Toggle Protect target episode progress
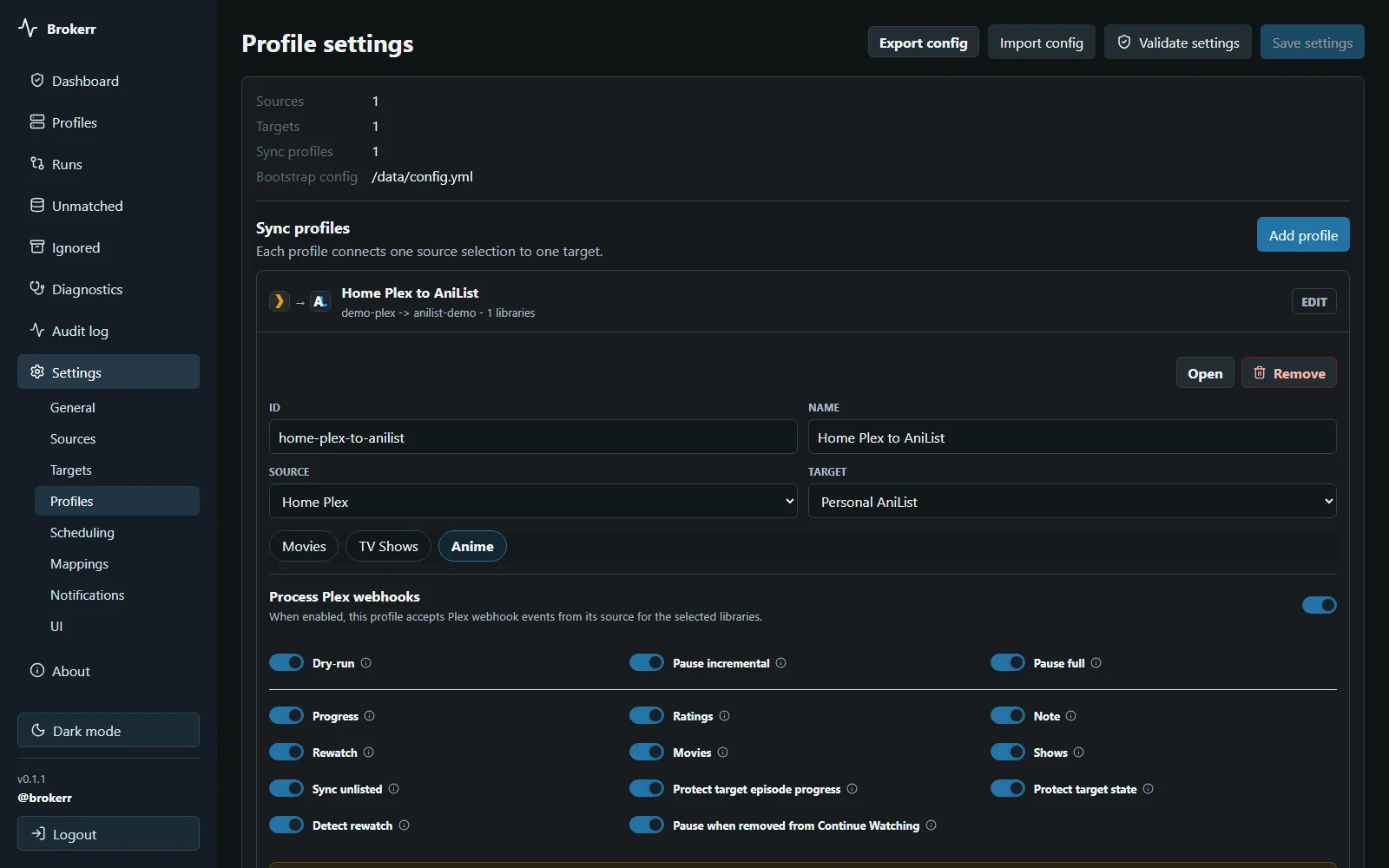Viewport: 1389px width, 868px height. point(647,788)
